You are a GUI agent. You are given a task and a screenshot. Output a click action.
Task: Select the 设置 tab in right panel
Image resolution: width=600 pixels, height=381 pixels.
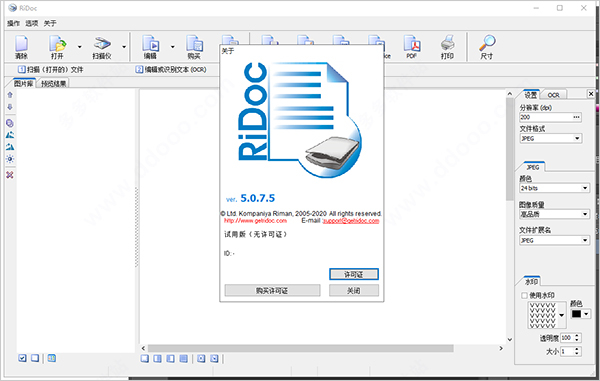coord(530,95)
